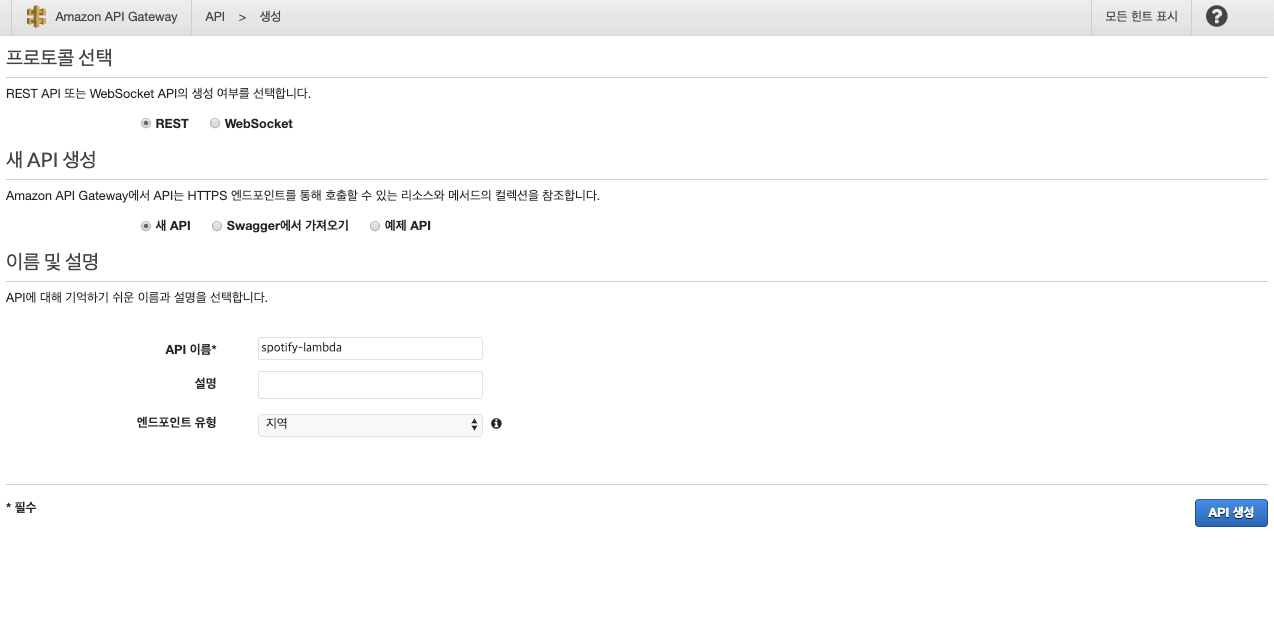Click the API breadcrumb link
The width and height of the screenshot is (1274, 618).
pyautogui.click(x=215, y=17)
